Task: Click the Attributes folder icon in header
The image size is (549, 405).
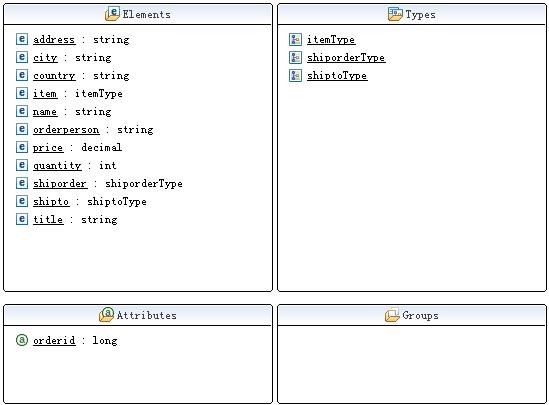Action: [x=106, y=315]
